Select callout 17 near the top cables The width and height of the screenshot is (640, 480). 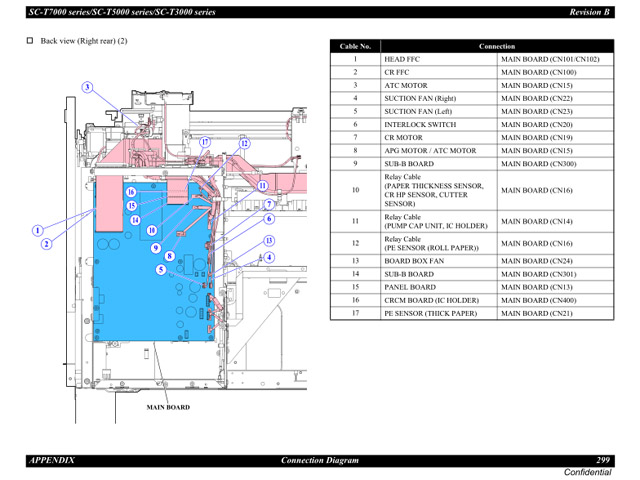205,143
